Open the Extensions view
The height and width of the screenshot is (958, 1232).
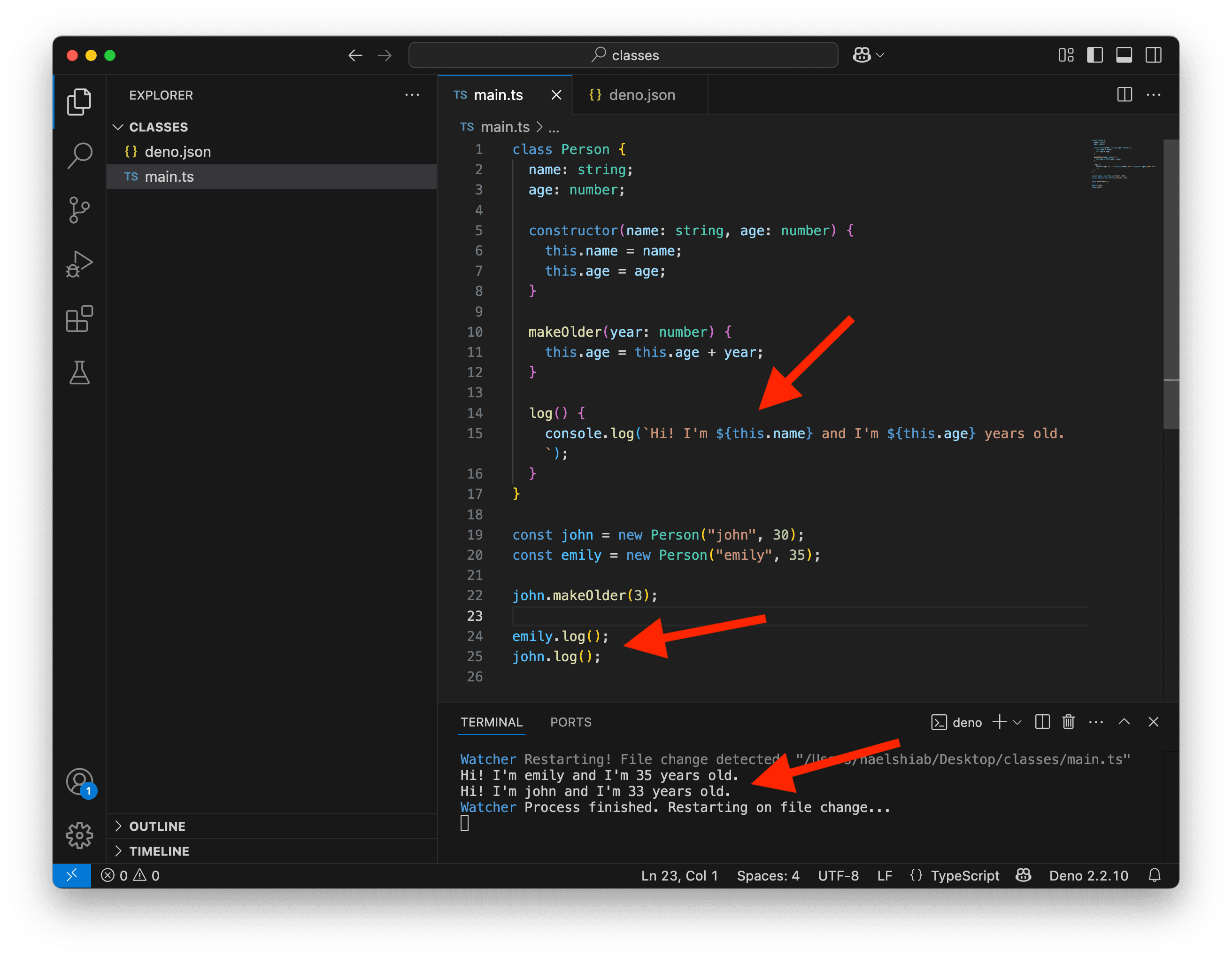[79, 319]
